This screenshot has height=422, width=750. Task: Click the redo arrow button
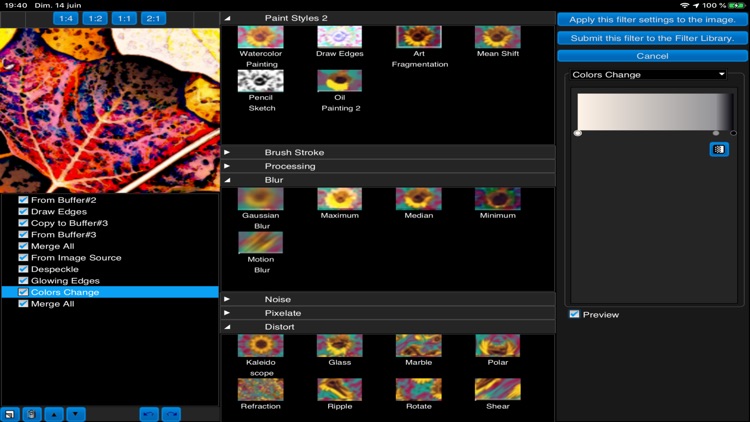pyautogui.click(x=171, y=414)
